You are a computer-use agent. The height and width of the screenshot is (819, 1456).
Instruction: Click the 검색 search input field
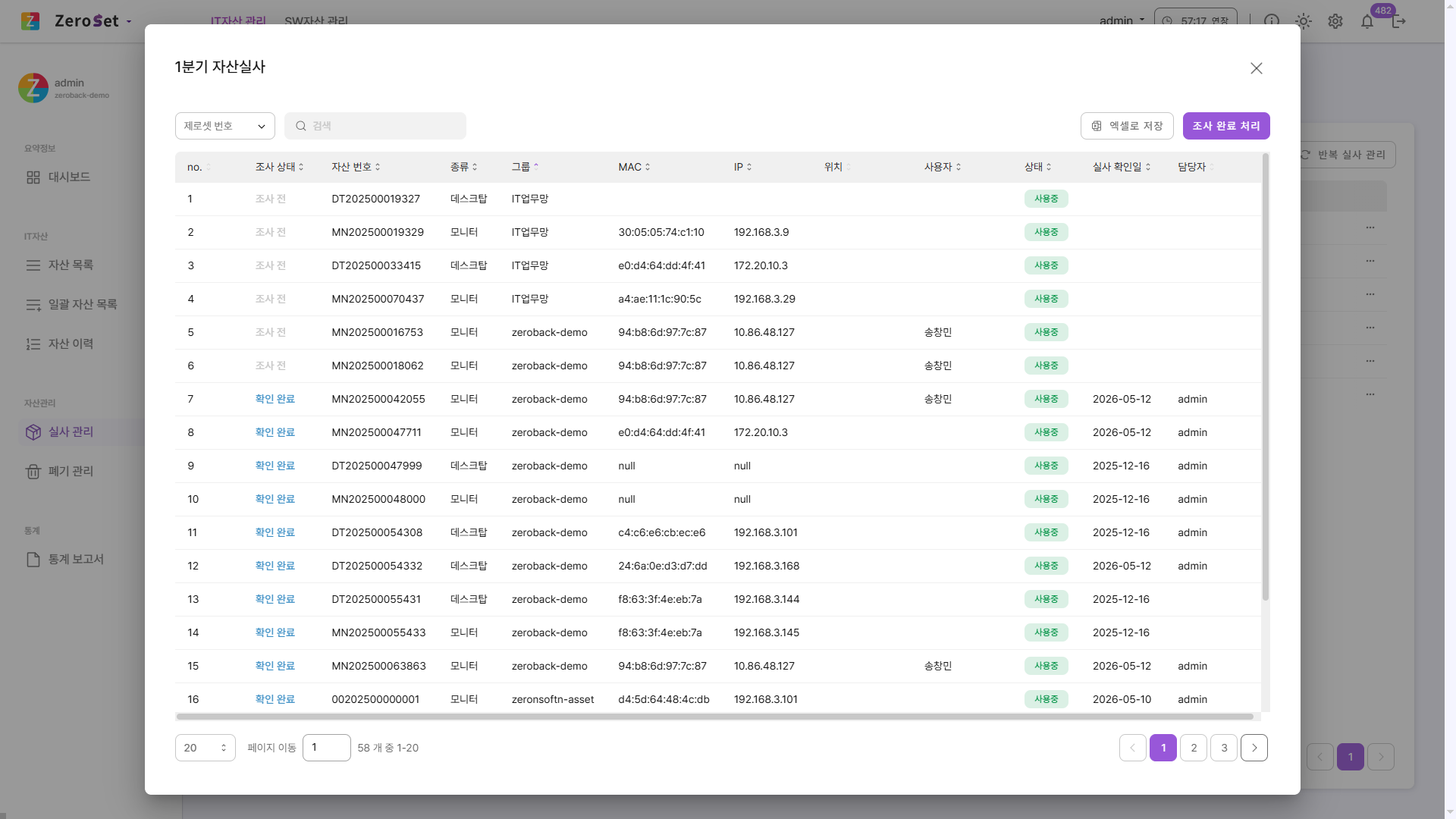(x=375, y=126)
